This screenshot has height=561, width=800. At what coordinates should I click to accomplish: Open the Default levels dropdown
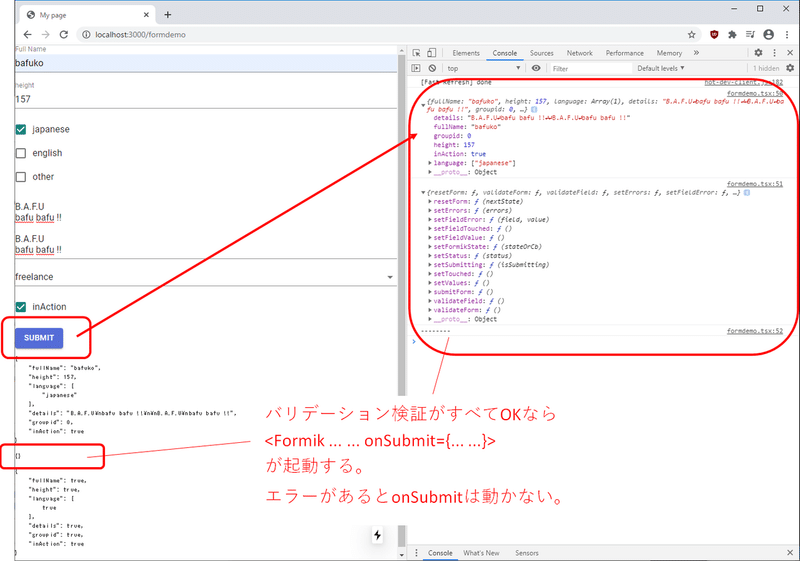(661, 68)
